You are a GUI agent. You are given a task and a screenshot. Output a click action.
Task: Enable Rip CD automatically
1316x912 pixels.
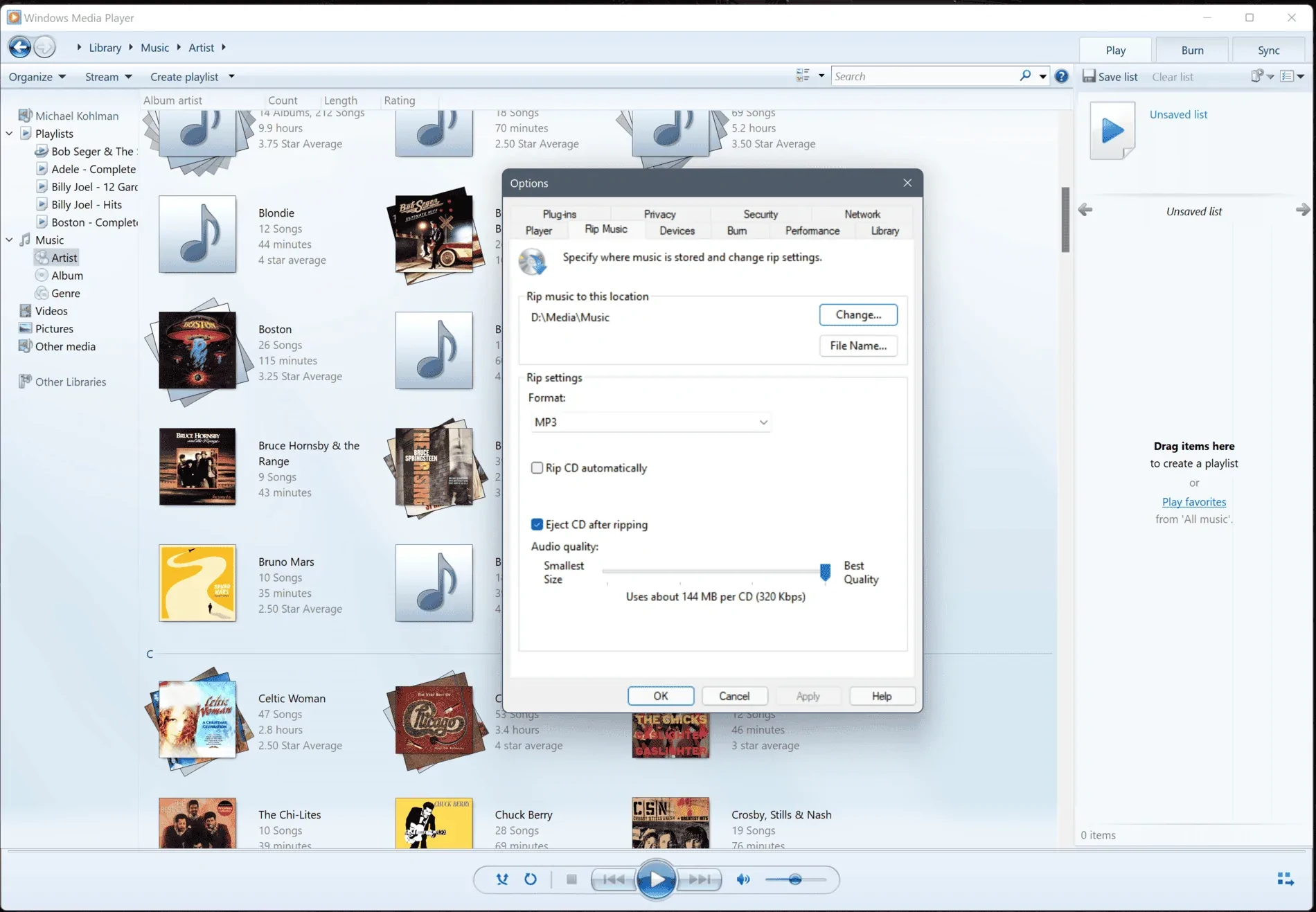point(537,467)
